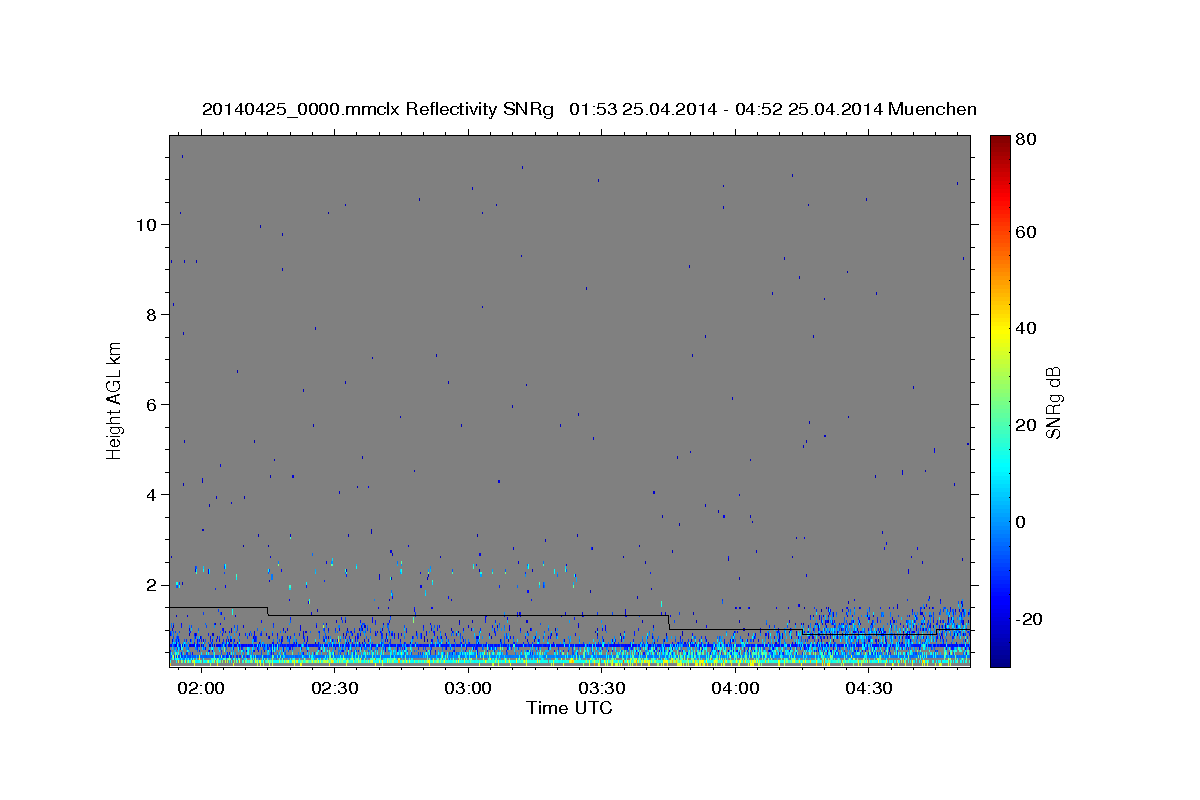Click the 'SNRg dB' colorbar label
The height and width of the screenshot is (800, 1200).
click(1053, 403)
